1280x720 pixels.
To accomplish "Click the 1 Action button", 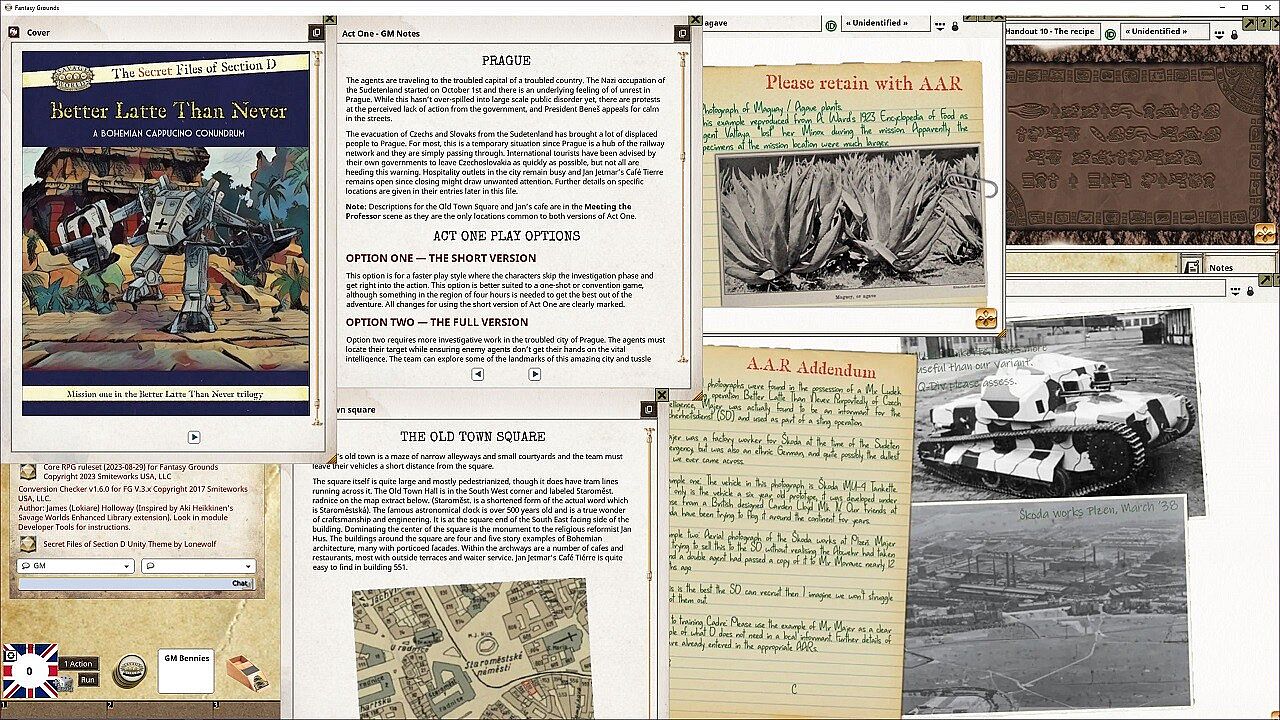I will point(79,663).
